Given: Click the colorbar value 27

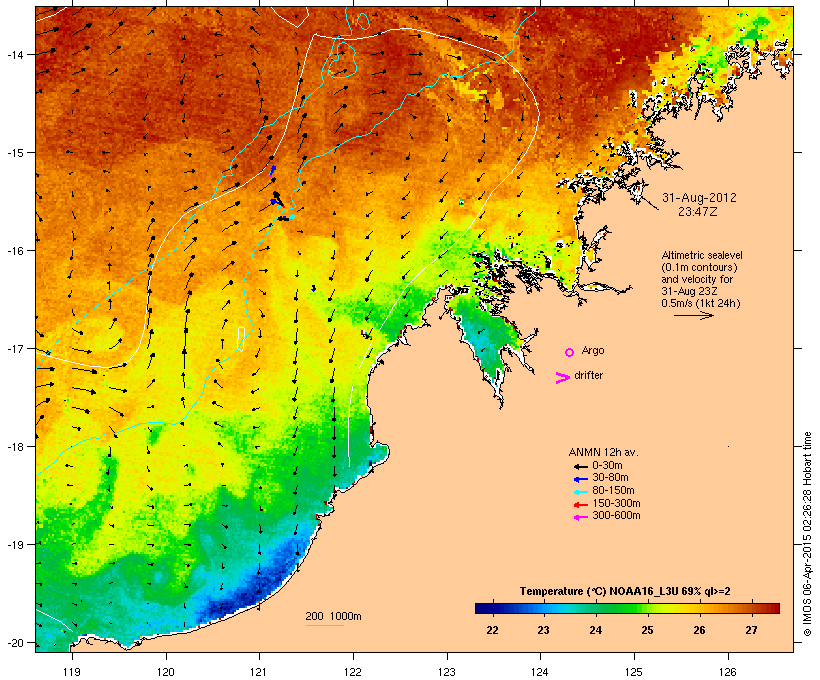Looking at the screenshot, I should (751, 630).
